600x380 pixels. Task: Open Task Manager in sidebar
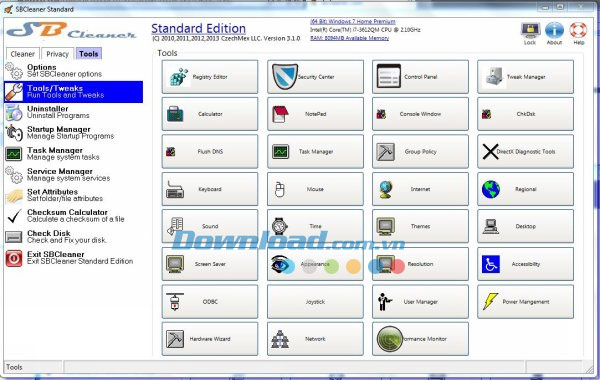(73, 154)
